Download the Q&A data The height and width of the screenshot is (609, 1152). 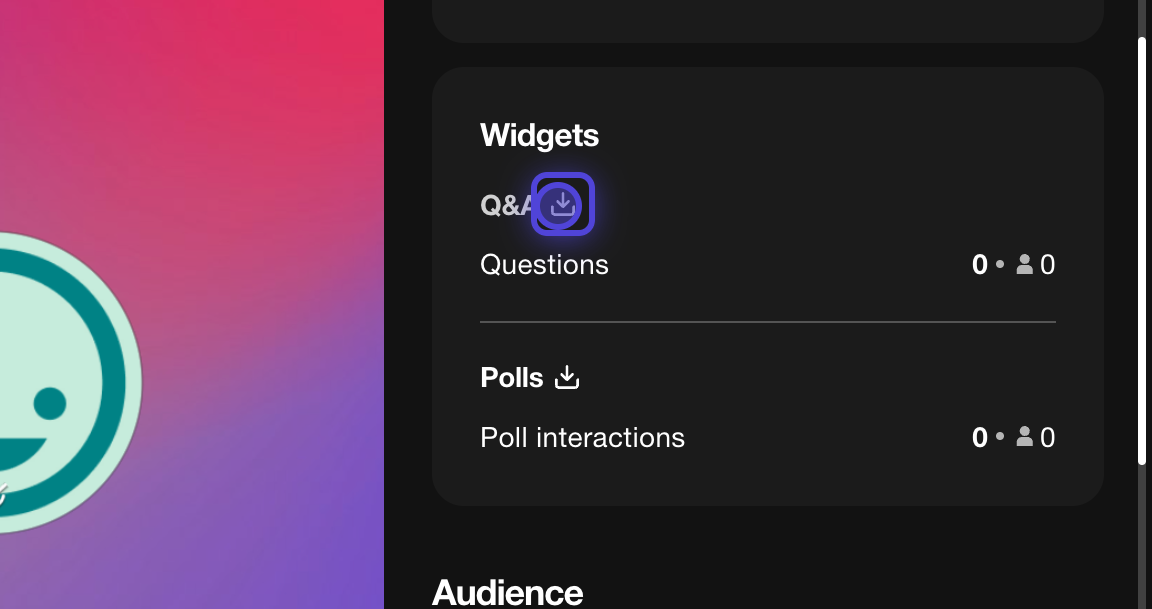pyautogui.click(x=563, y=205)
